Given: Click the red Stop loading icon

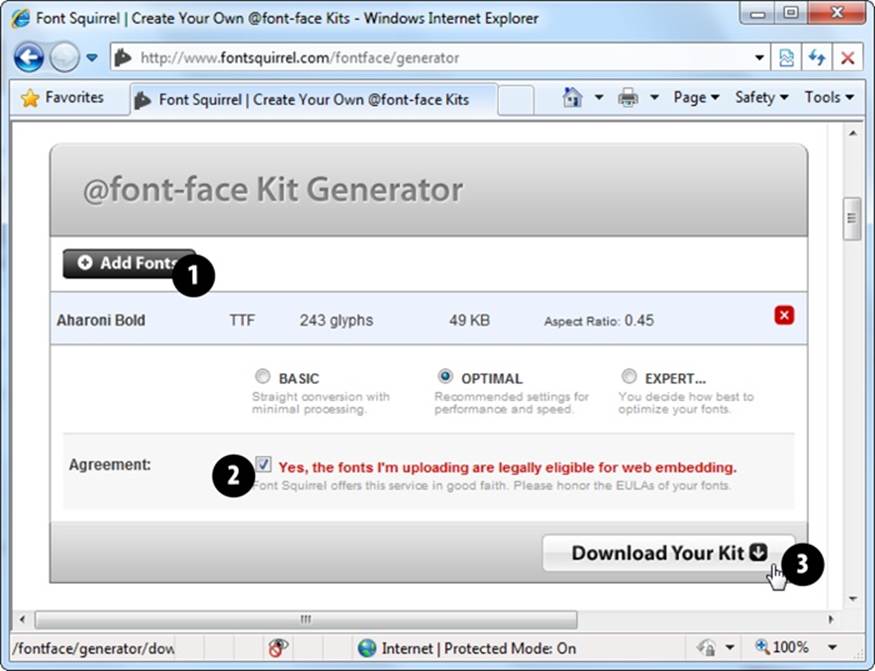Looking at the screenshot, I should tap(847, 57).
